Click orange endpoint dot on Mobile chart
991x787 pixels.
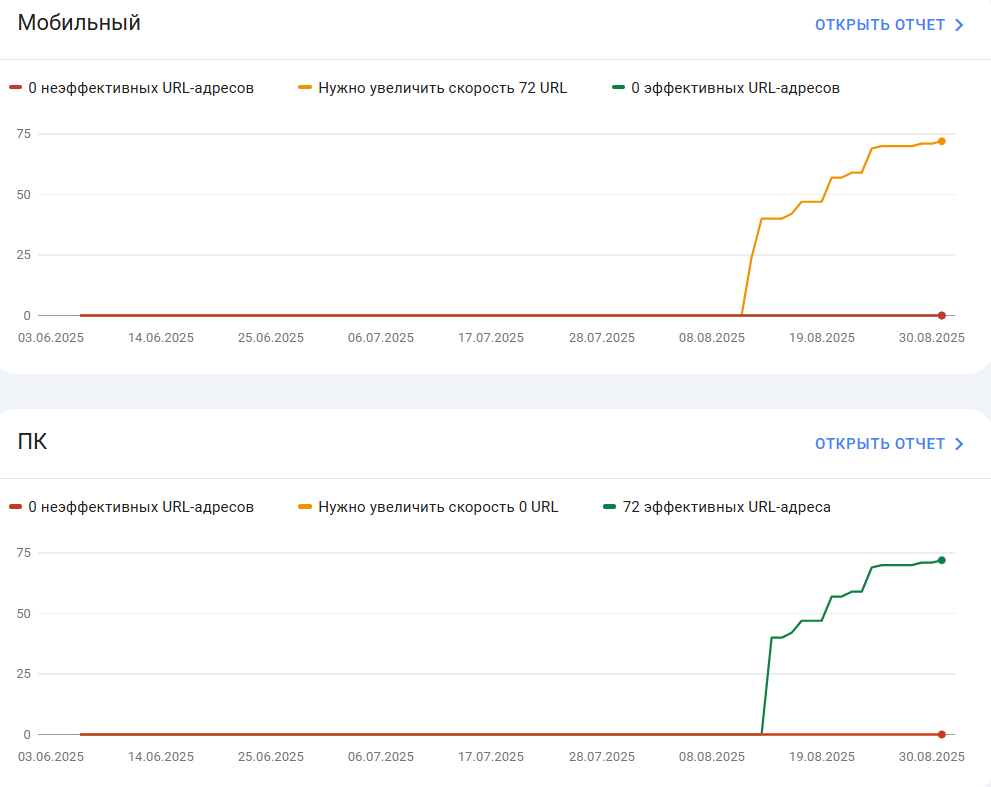942,142
